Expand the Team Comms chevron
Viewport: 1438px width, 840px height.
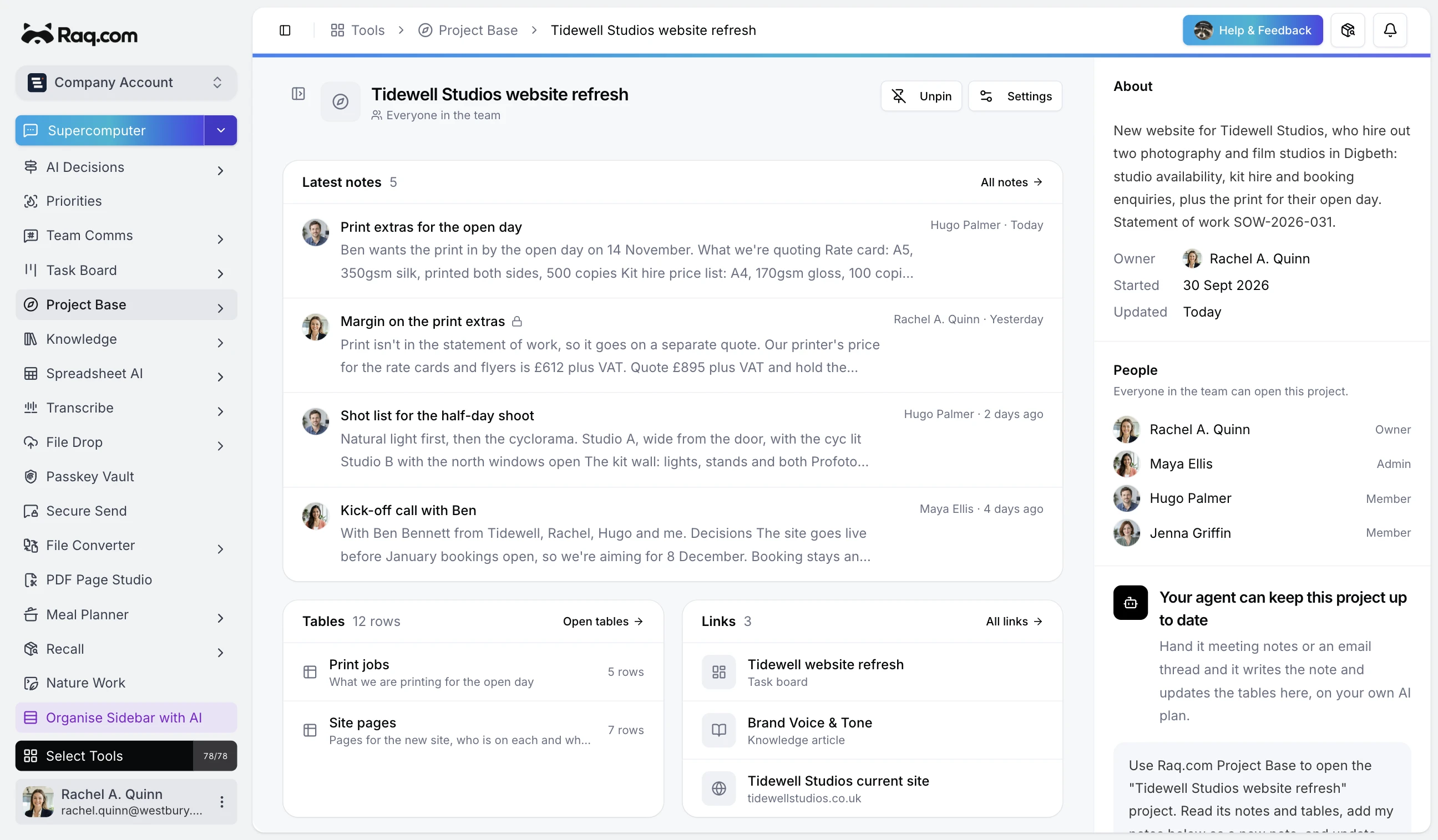click(220, 239)
